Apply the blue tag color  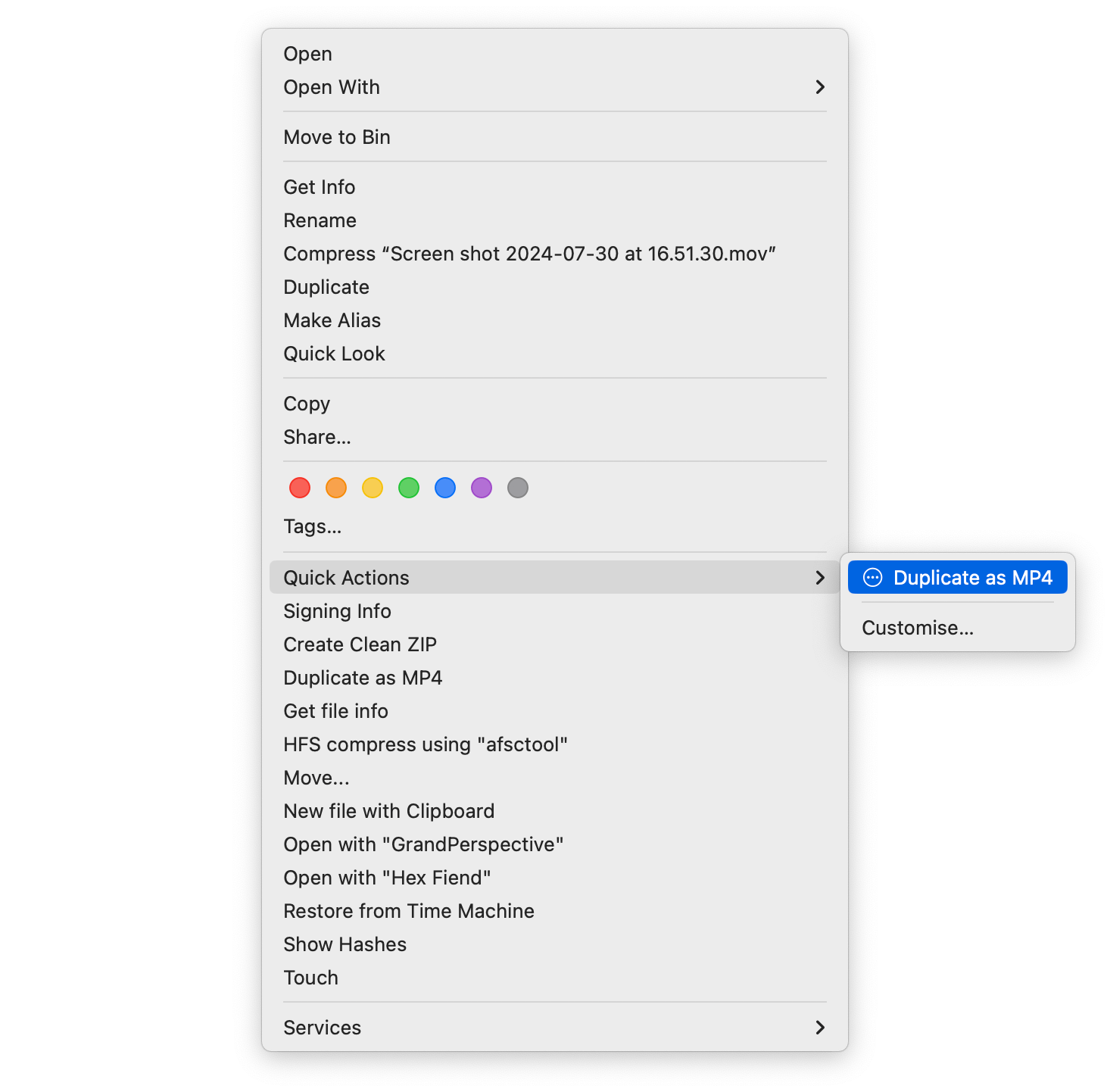pos(445,488)
